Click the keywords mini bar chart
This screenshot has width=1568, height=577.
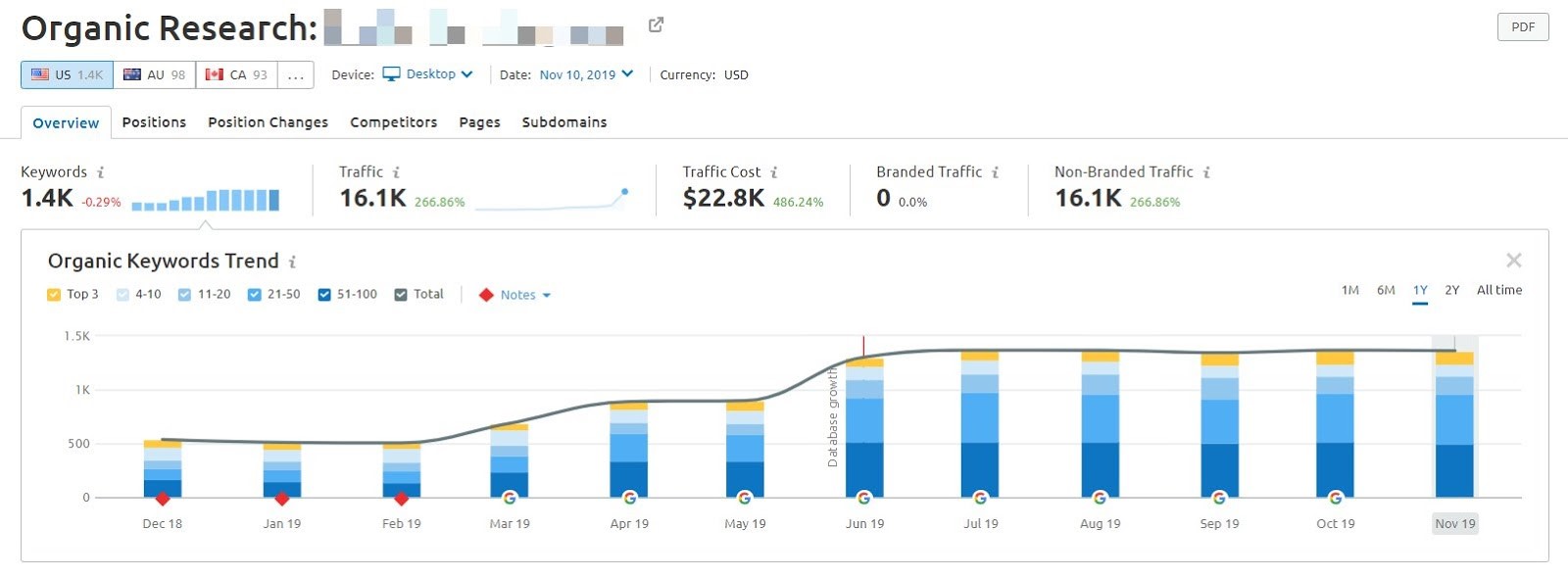[x=205, y=200]
